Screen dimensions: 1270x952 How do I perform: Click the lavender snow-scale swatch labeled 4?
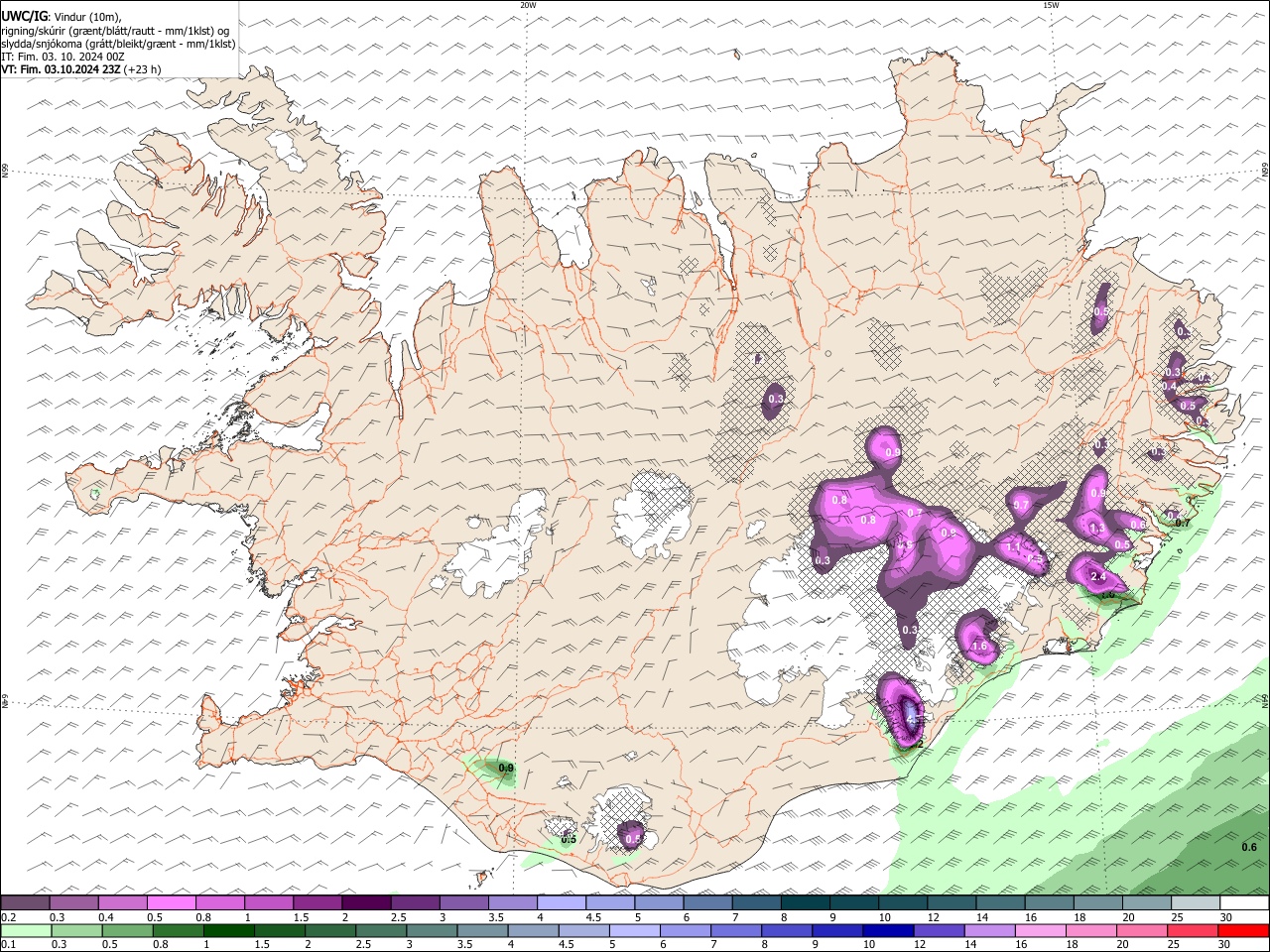[x=562, y=903]
